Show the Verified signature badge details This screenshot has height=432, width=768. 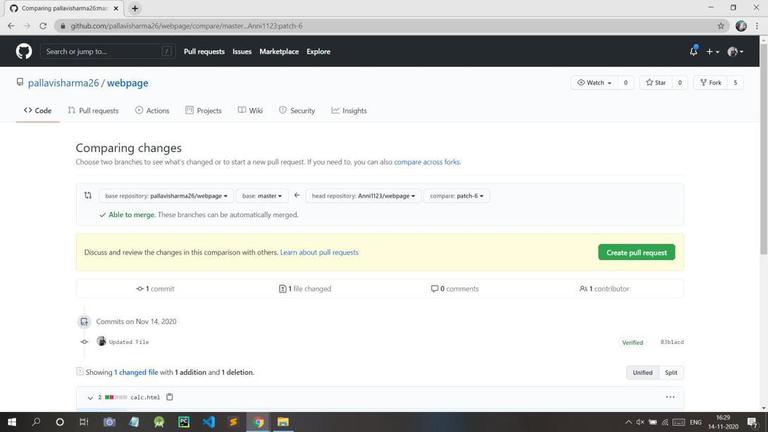pyautogui.click(x=632, y=342)
